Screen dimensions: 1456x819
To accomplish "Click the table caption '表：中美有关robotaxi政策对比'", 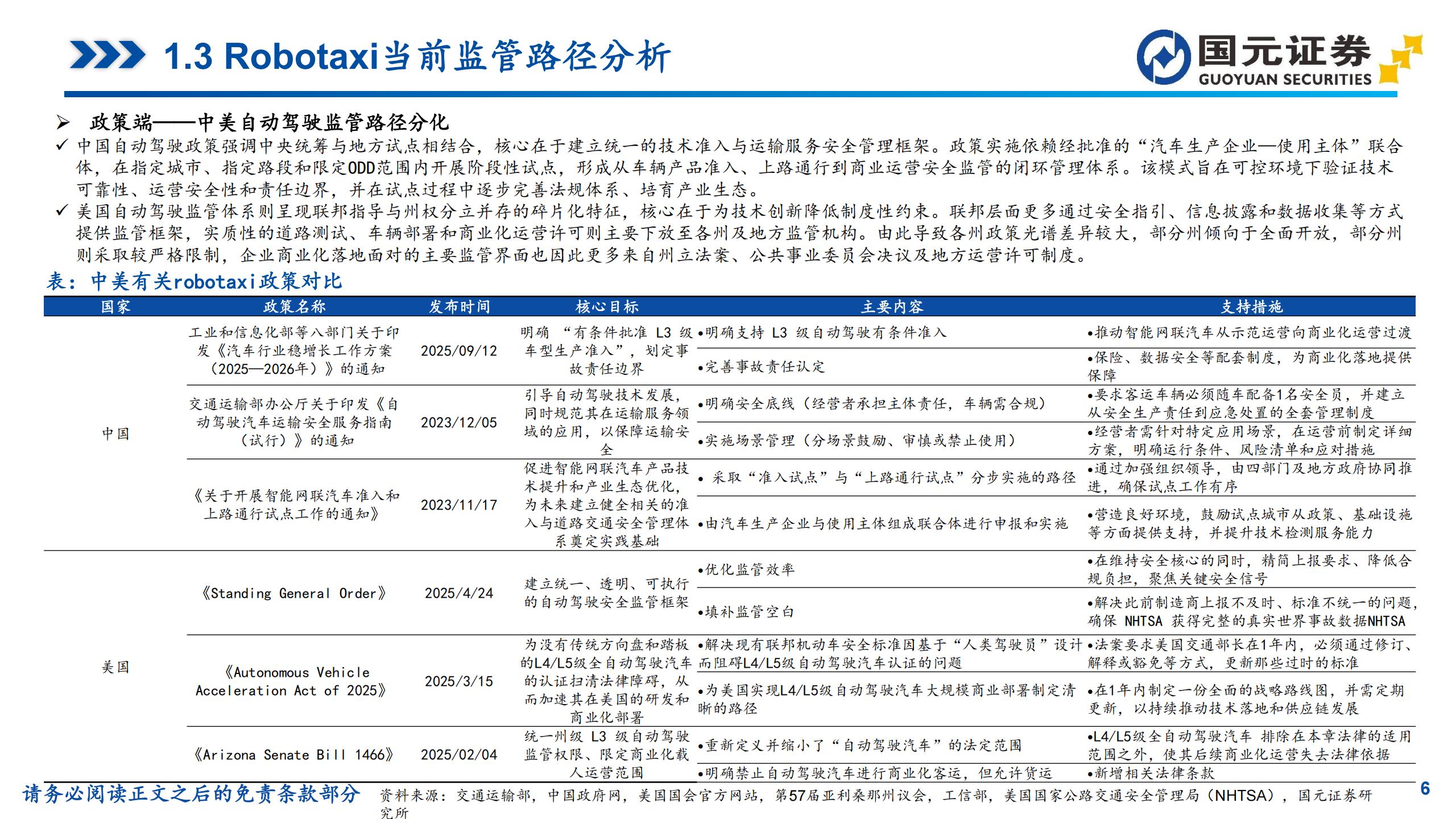I will pyautogui.click(x=194, y=281).
